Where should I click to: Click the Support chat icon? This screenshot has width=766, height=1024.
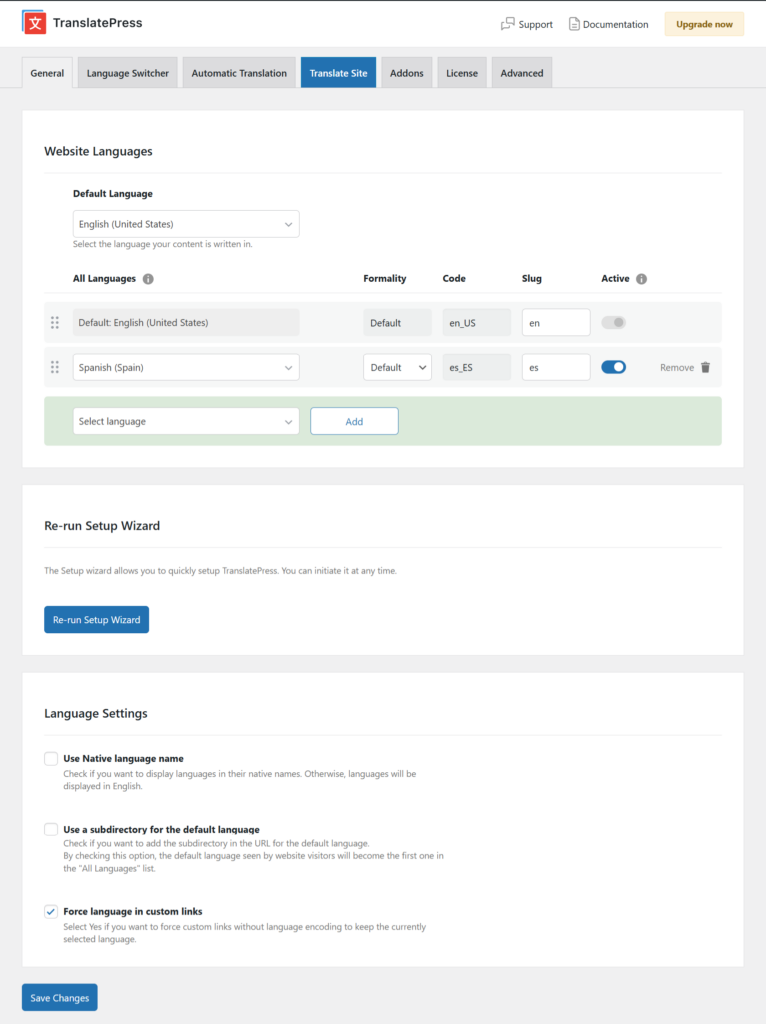coord(508,24)
